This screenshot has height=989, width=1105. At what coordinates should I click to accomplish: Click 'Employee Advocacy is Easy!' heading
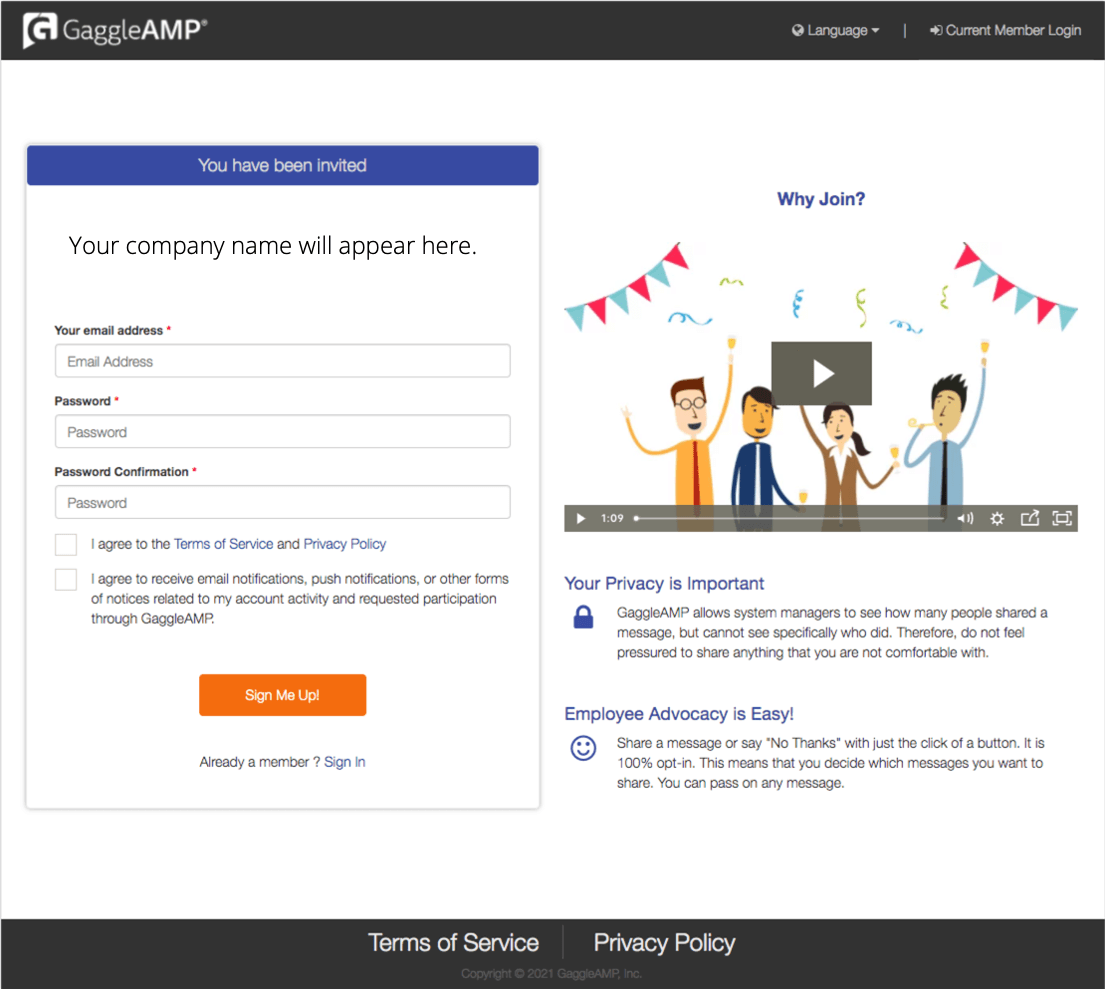[679, 714]
